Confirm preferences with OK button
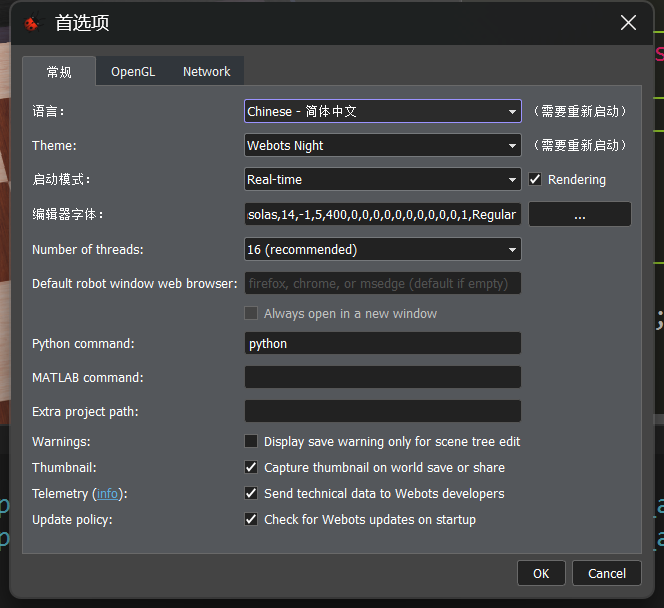 (541, 573)
